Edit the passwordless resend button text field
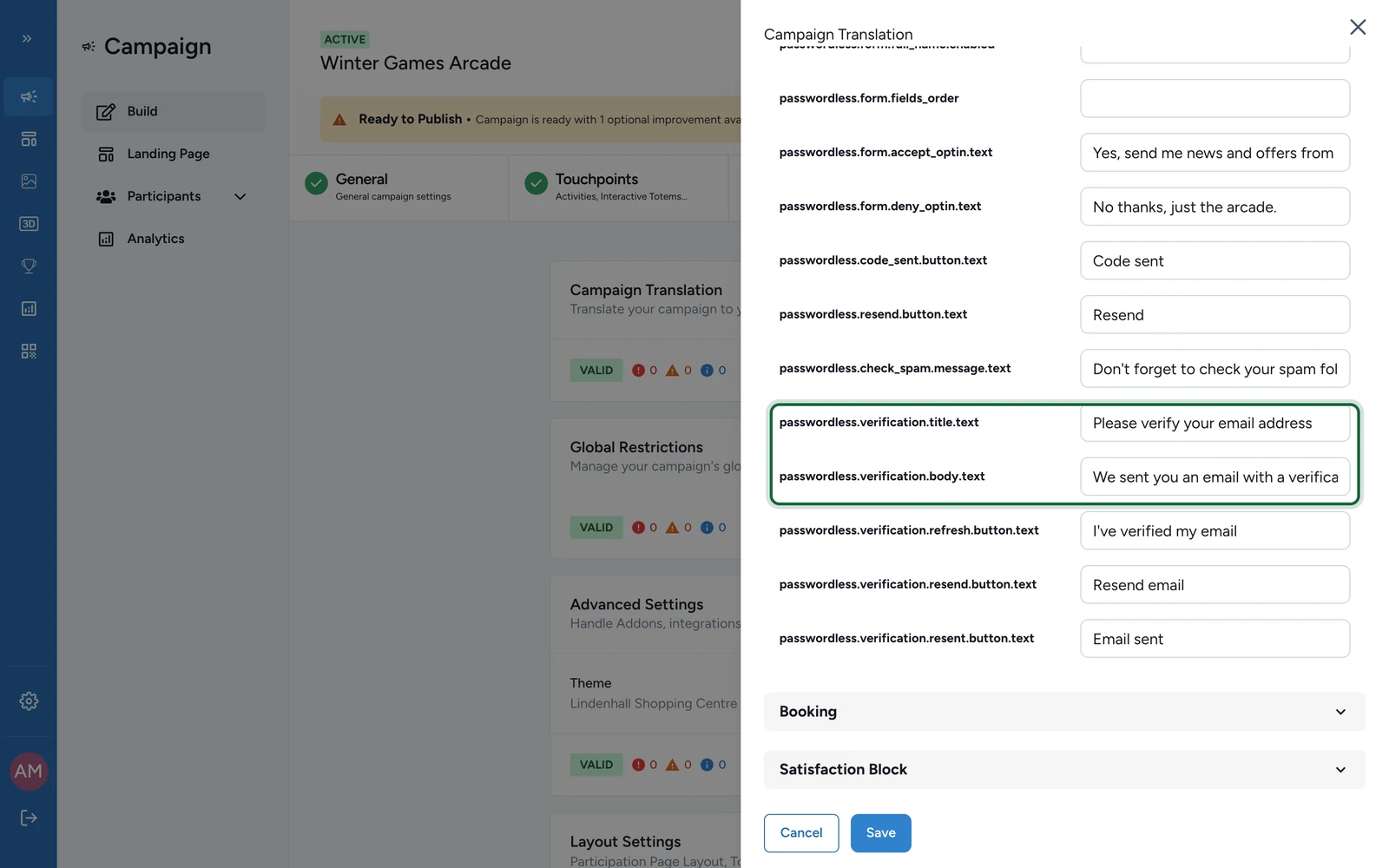The image size is (1389, 868). coord(1215,314)
